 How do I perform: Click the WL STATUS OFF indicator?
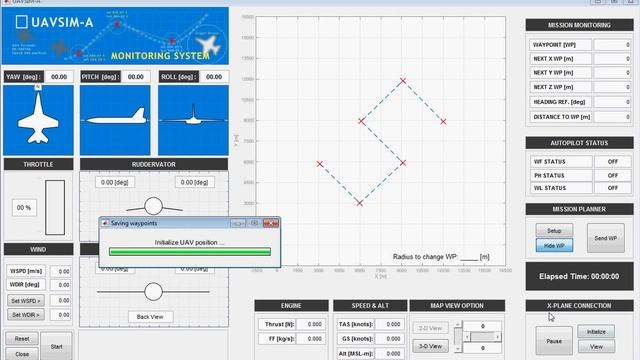click(613, 188)
